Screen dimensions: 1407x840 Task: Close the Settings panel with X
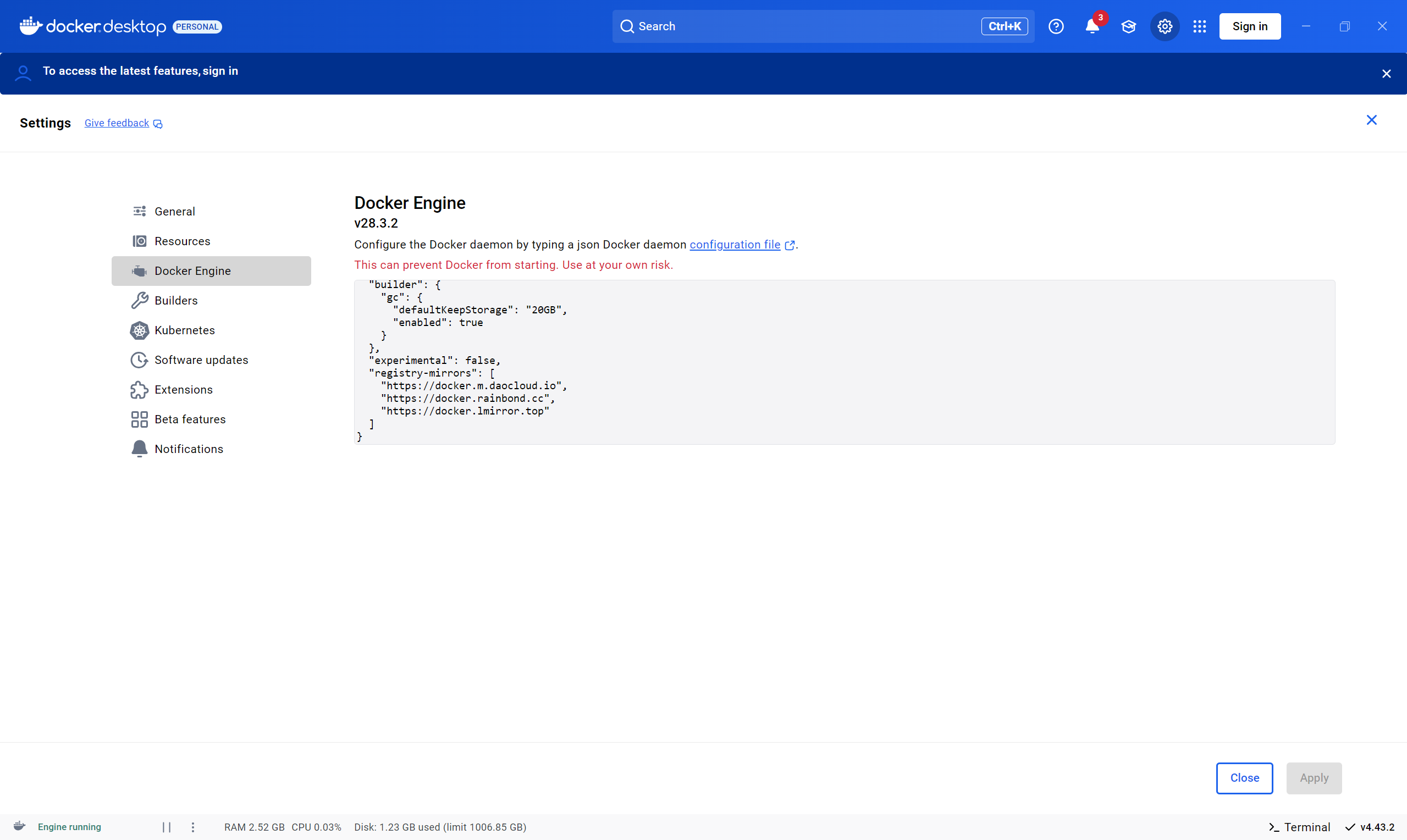1371,120
